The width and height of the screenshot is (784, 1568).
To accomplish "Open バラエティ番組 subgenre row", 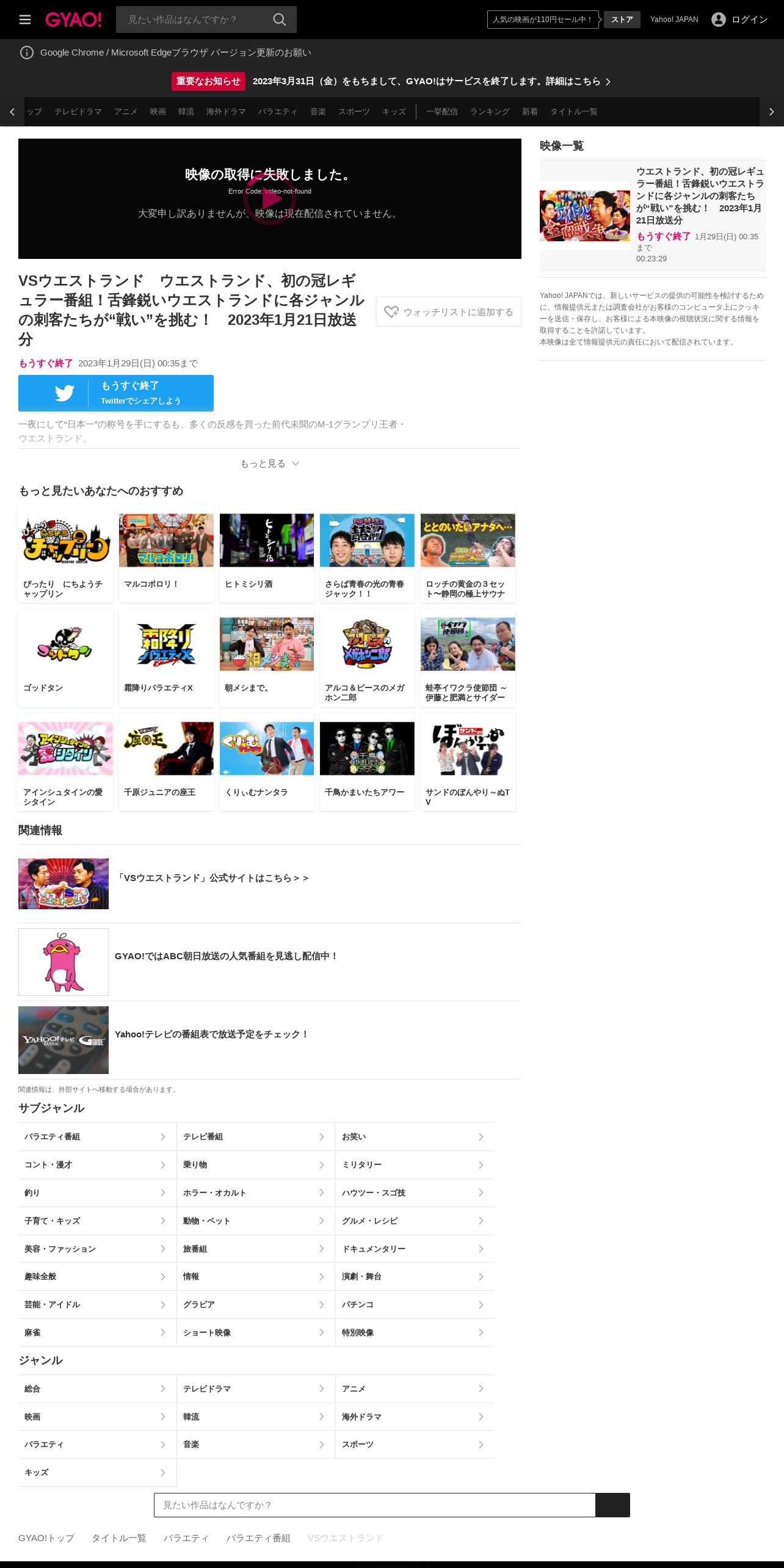I will (97, 1136).
